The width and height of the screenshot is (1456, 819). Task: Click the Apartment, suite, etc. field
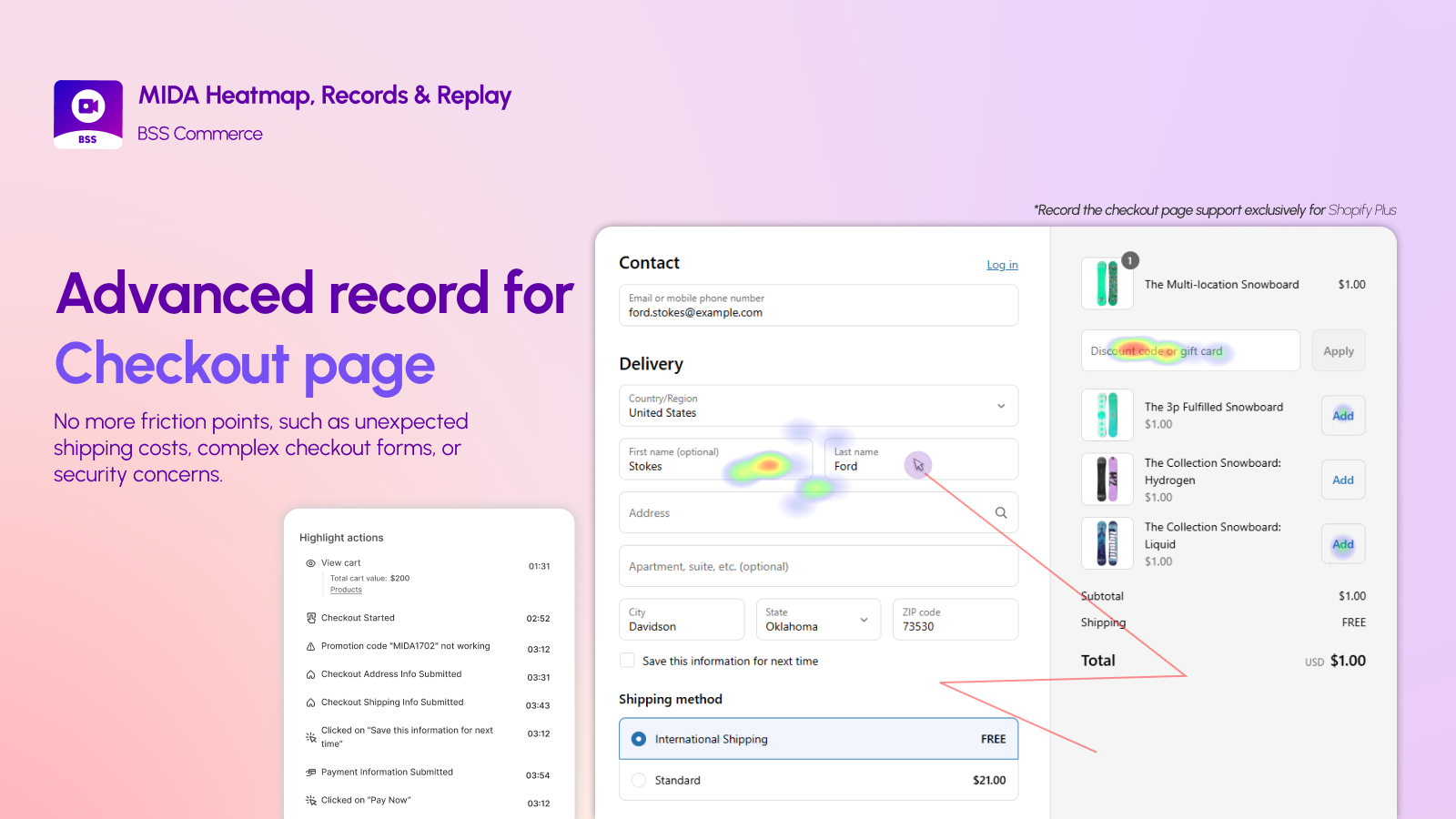click(818, 566)
